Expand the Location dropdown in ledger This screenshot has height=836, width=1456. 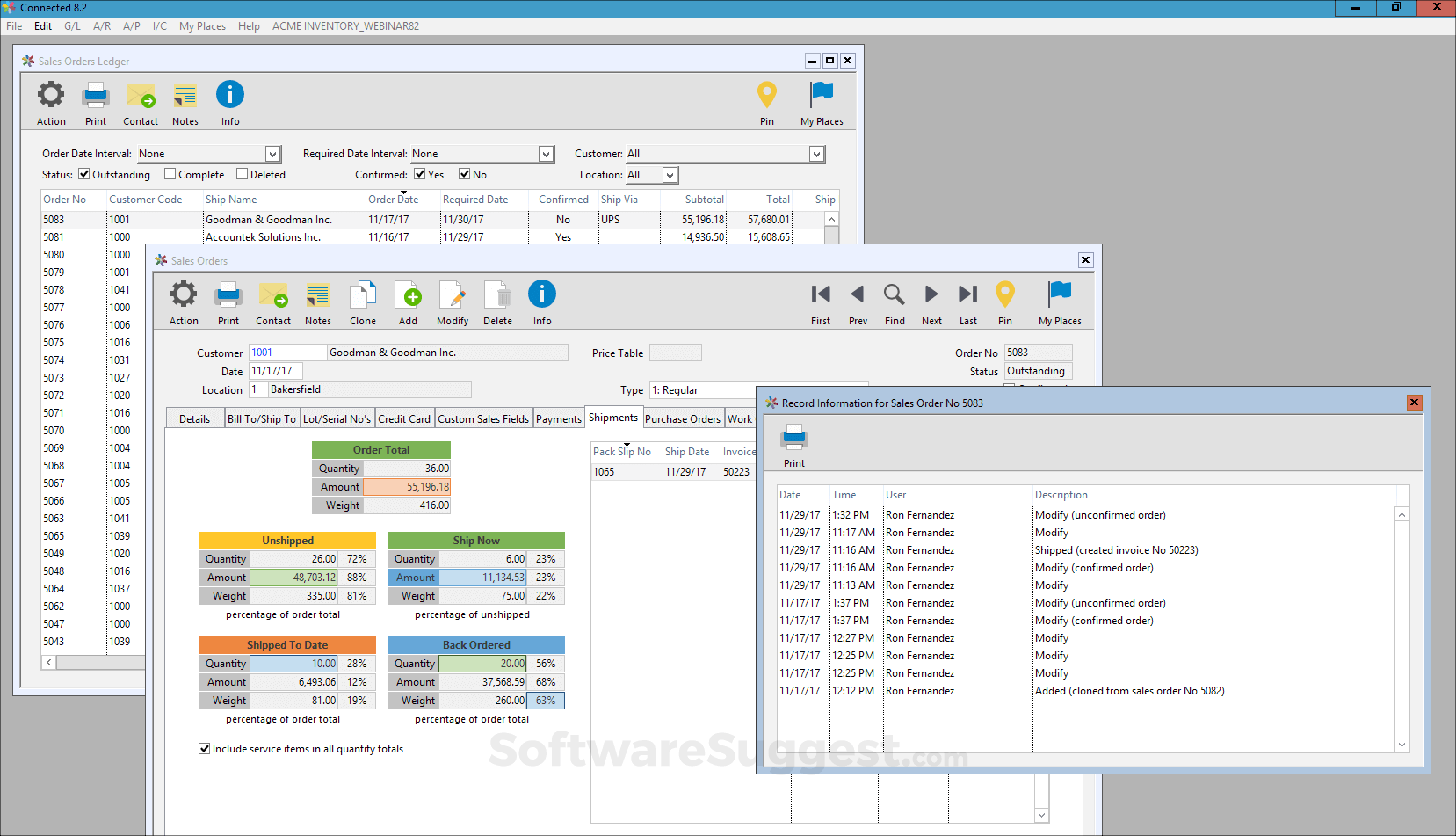[x=670, y=175]
